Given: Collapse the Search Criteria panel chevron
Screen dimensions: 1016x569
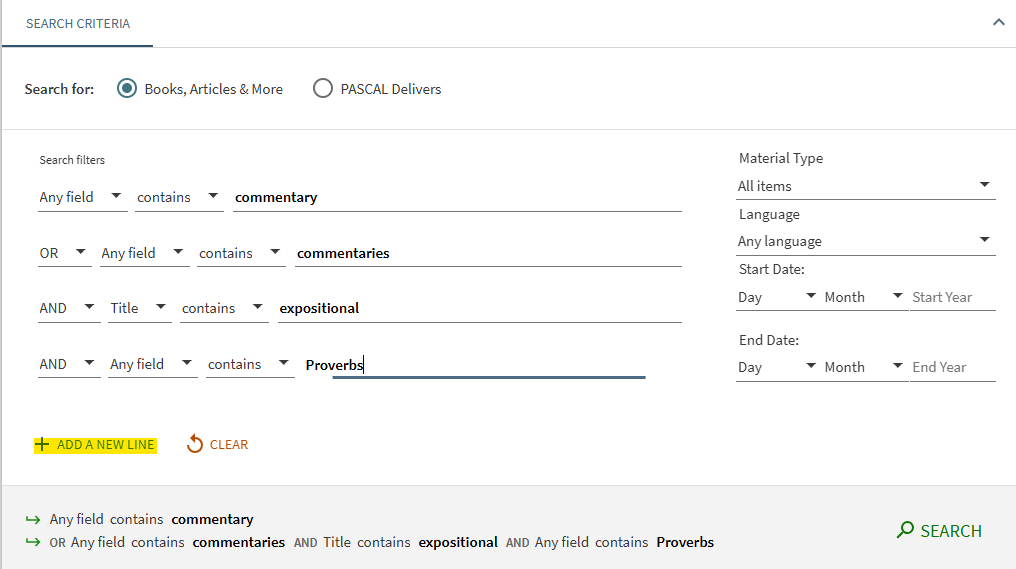Looking at the screenshot, I should pos(998,22).
